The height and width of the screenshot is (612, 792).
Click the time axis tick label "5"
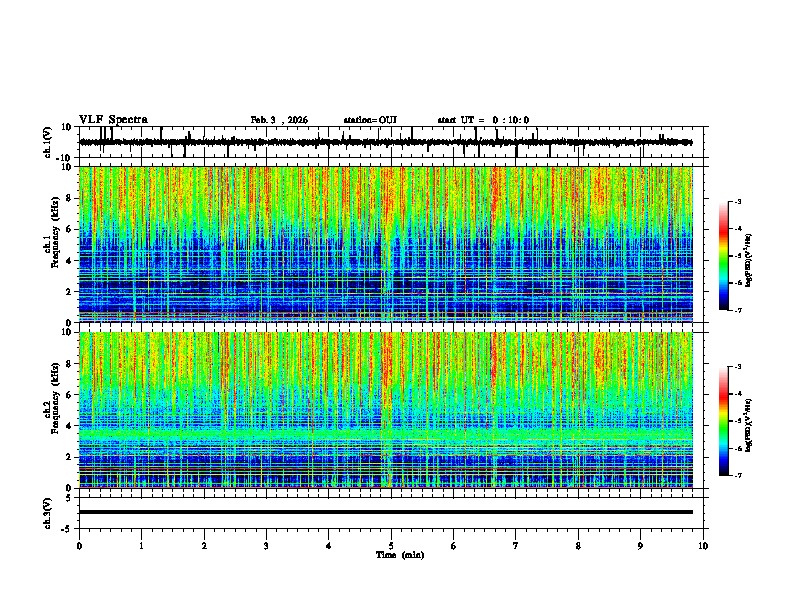click(391, 546)
